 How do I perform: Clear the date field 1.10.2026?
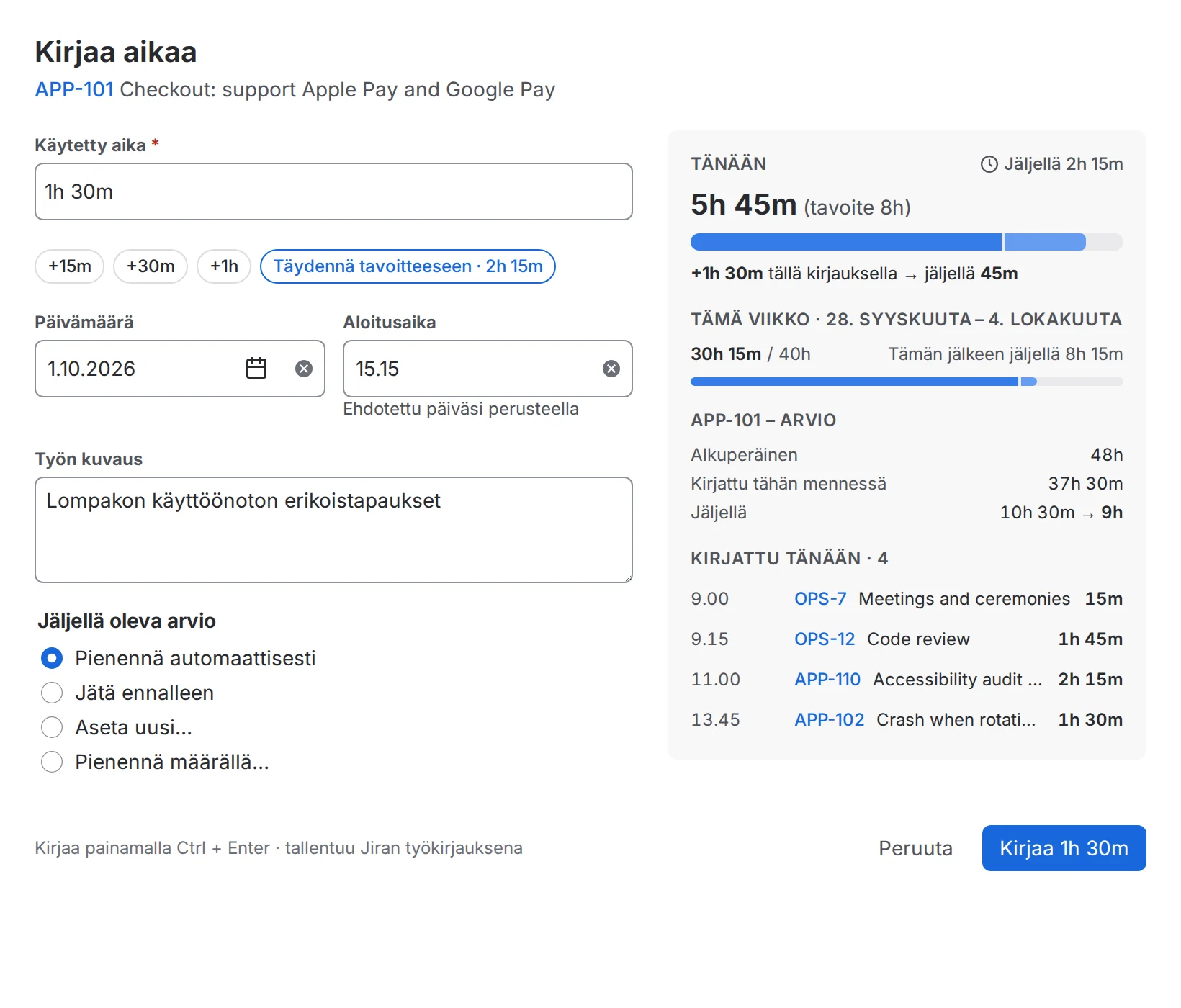pyautogui.click(x=304, y=369)
